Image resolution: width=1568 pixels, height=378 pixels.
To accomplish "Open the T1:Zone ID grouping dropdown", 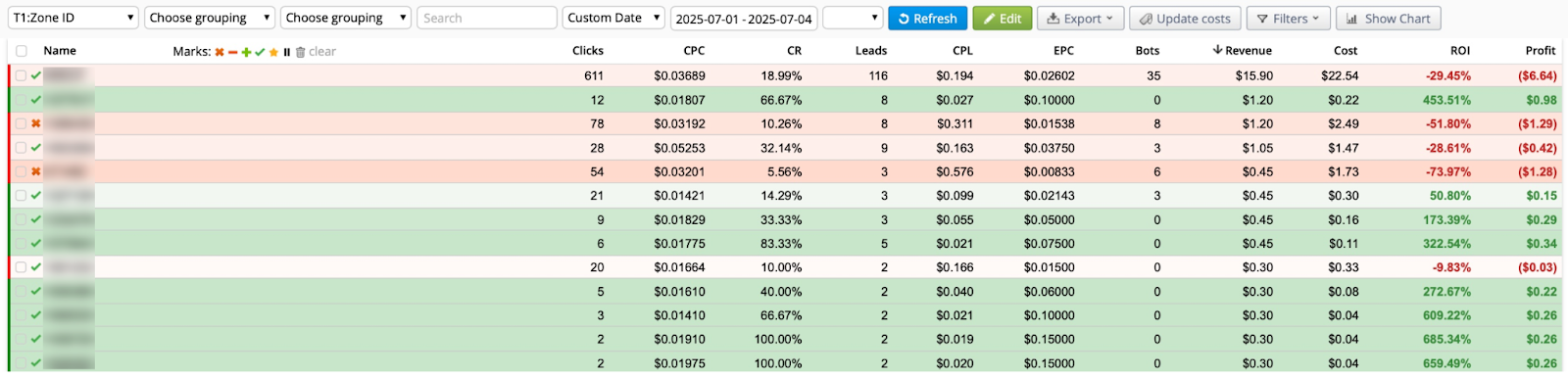I will (73, 18).
